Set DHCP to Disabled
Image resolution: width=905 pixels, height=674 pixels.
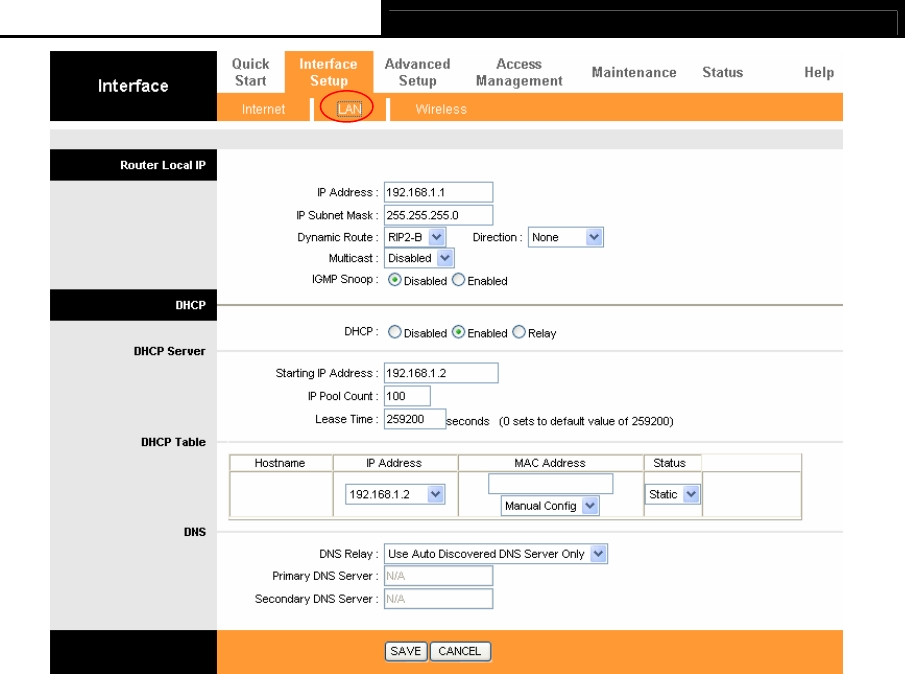tap(395, 333)
